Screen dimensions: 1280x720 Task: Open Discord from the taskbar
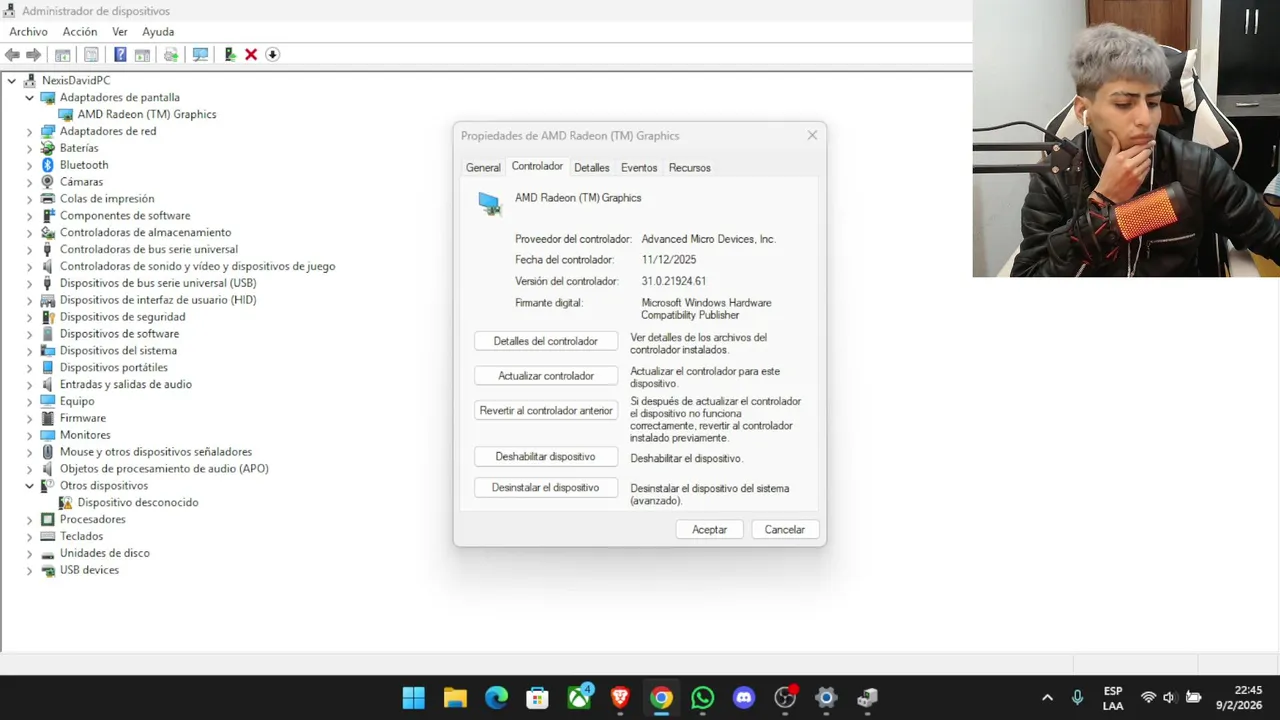(744, 698)
